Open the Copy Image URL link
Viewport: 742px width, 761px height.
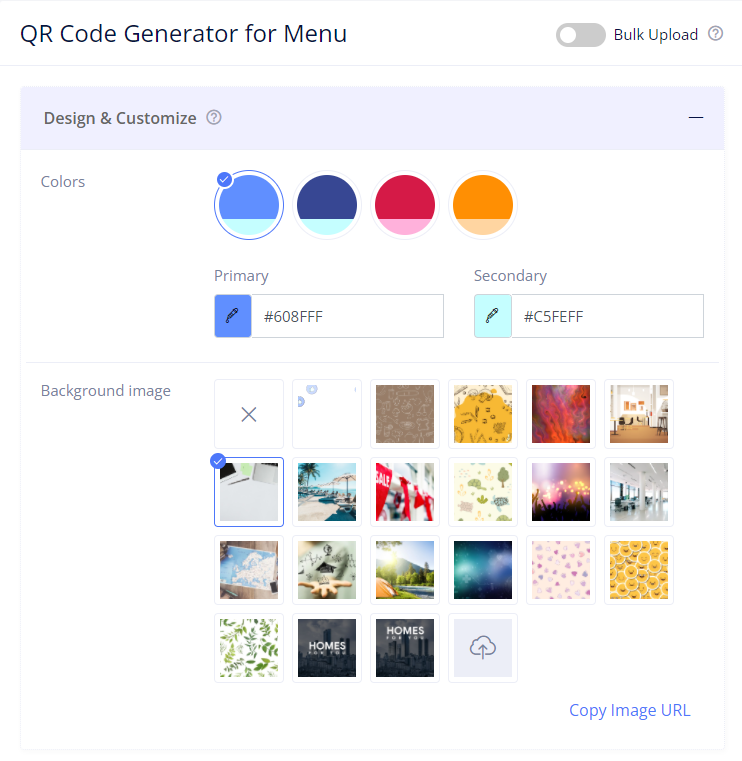(629, 710)
